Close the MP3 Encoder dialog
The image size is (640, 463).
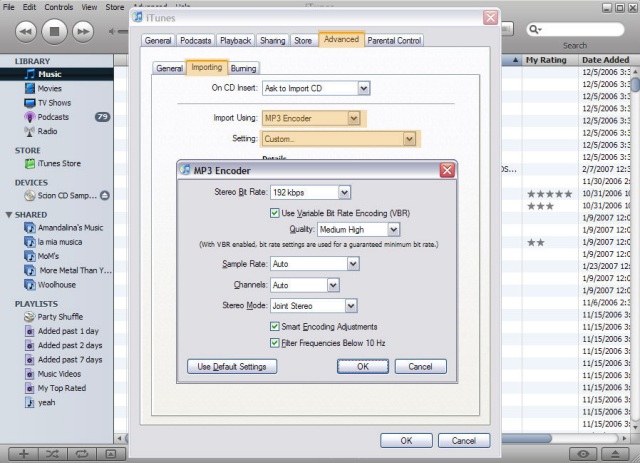point(447,170)
